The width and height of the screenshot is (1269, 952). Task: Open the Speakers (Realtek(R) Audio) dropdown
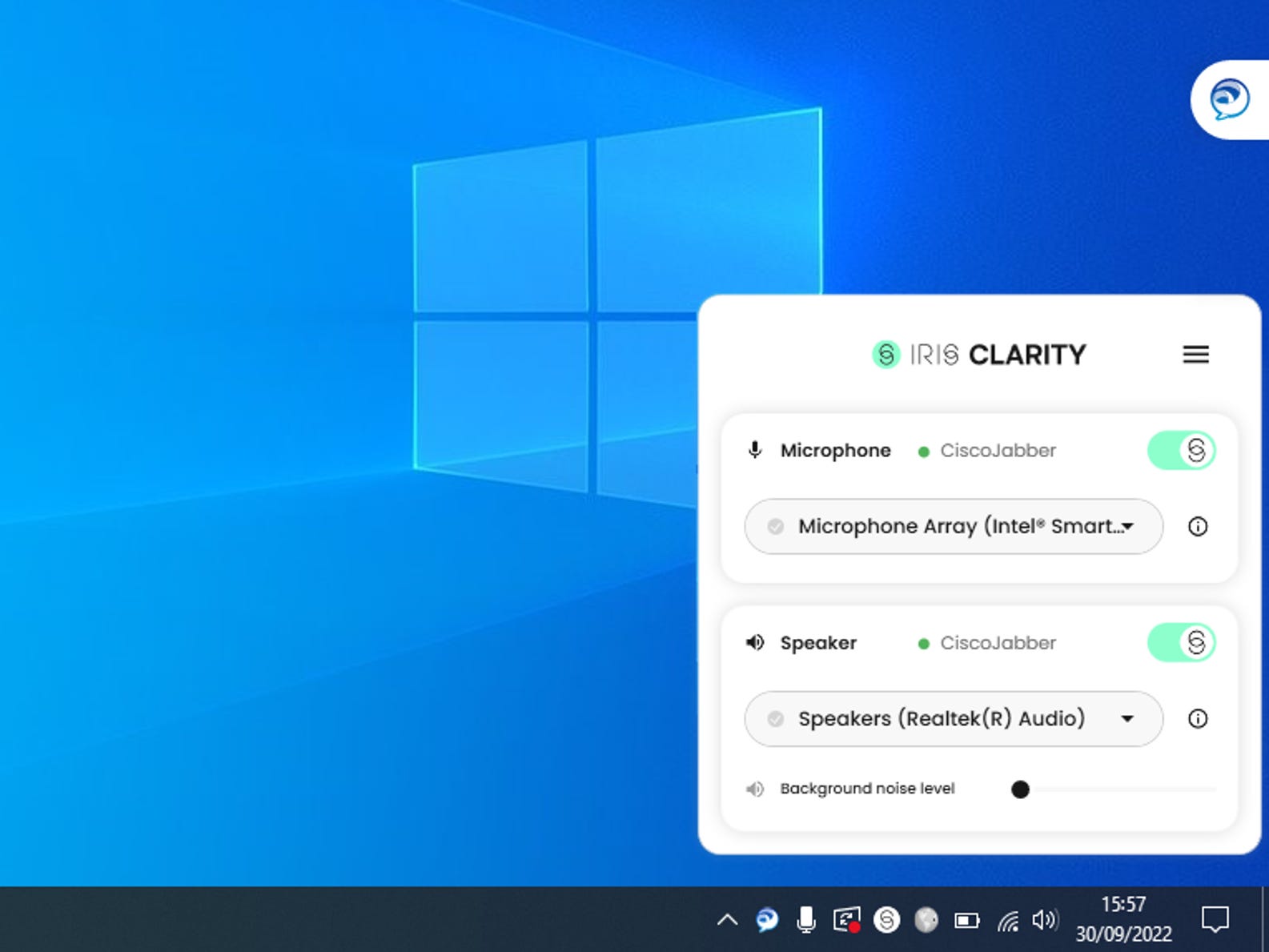(954, 718)
